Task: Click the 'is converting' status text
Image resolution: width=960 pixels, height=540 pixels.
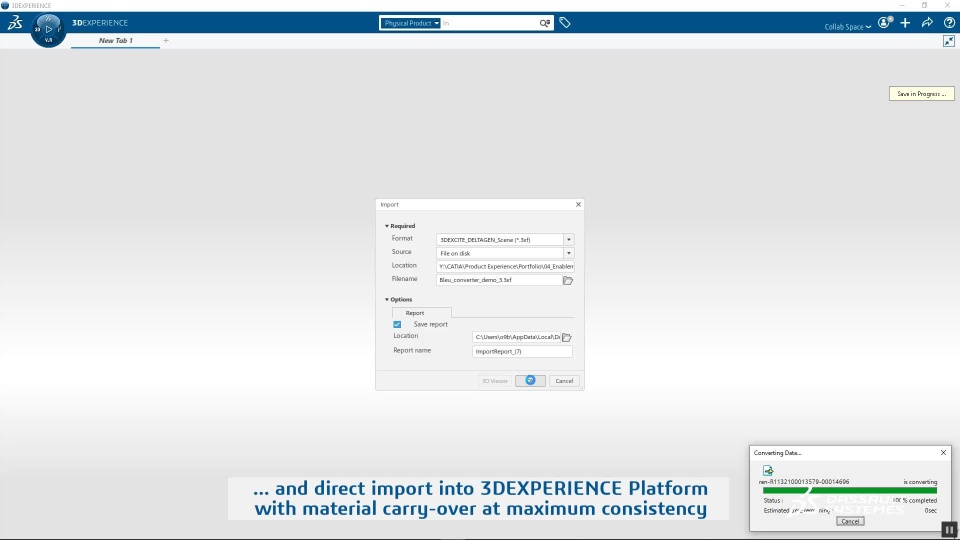Action: [920, 482]
